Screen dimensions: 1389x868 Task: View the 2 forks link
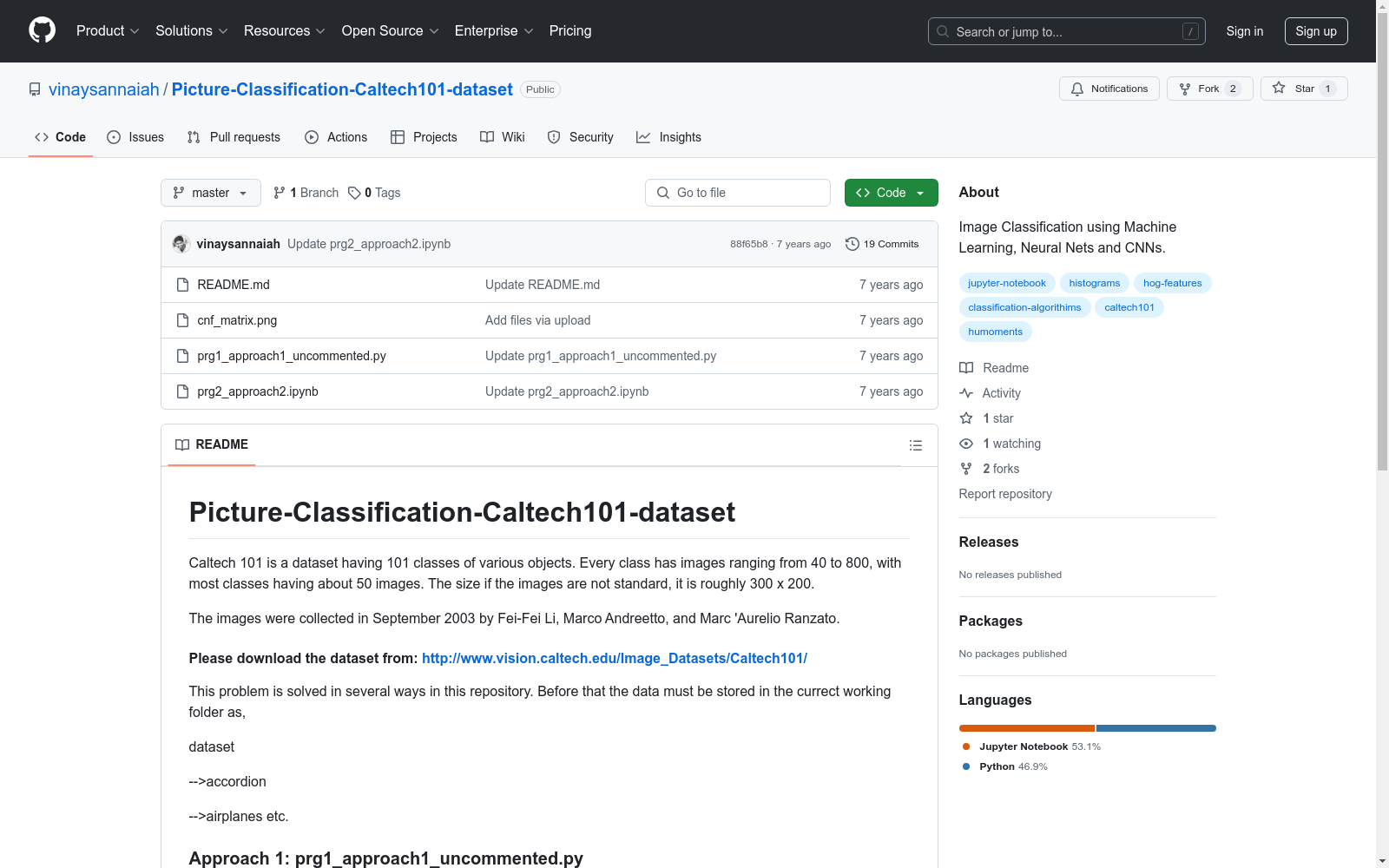(990, 469)
